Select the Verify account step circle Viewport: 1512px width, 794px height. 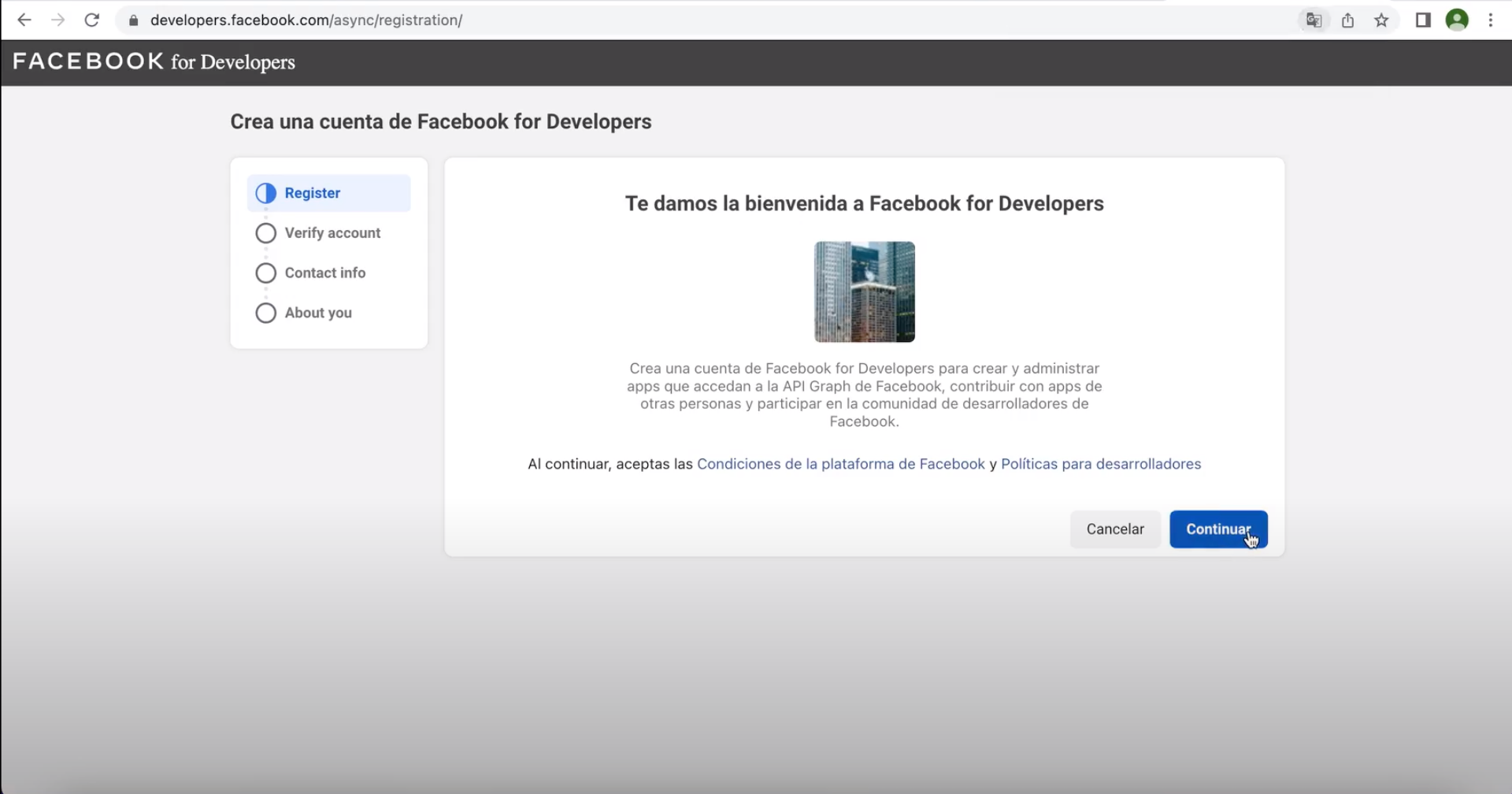(x=266, y=233)
